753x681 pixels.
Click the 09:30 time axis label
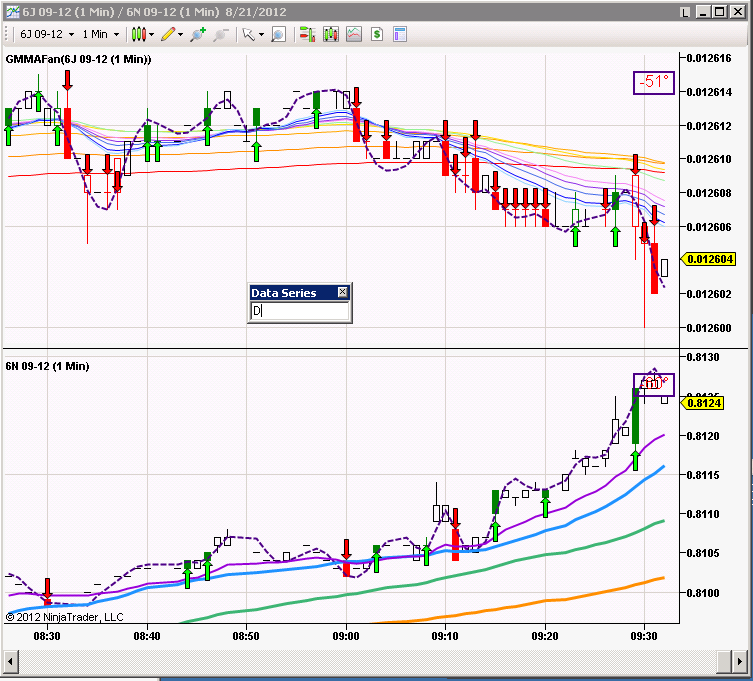click(644, 636)
